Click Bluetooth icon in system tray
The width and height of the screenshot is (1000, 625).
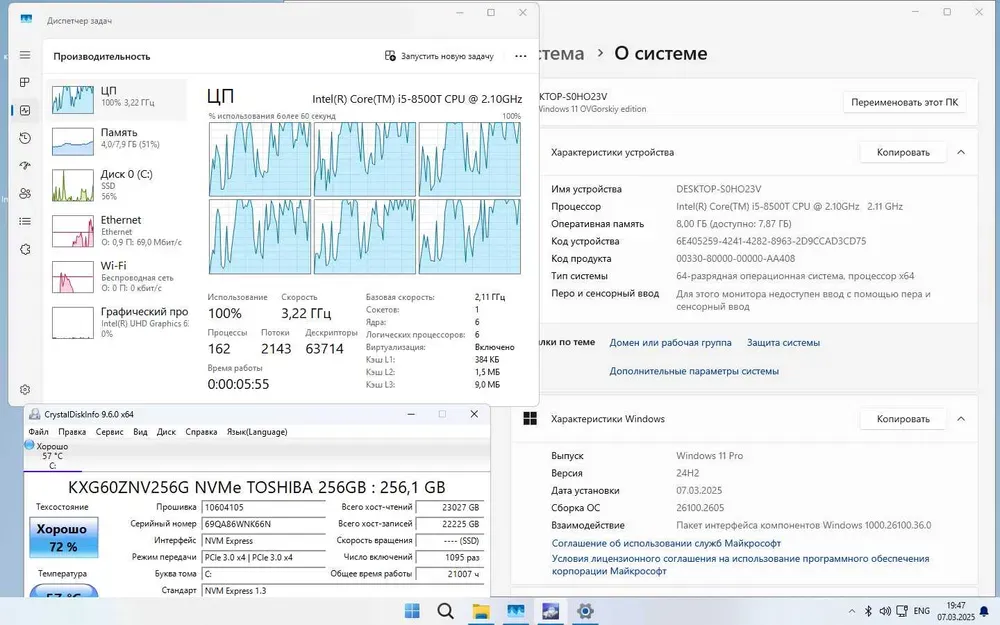coord(868,611)
